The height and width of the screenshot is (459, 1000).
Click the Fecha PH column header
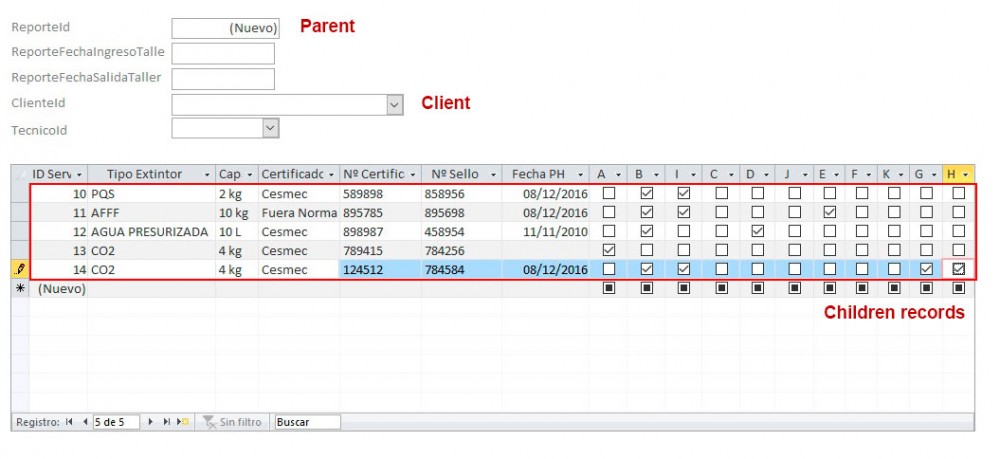pyautogui.click(x=538, y=175)
